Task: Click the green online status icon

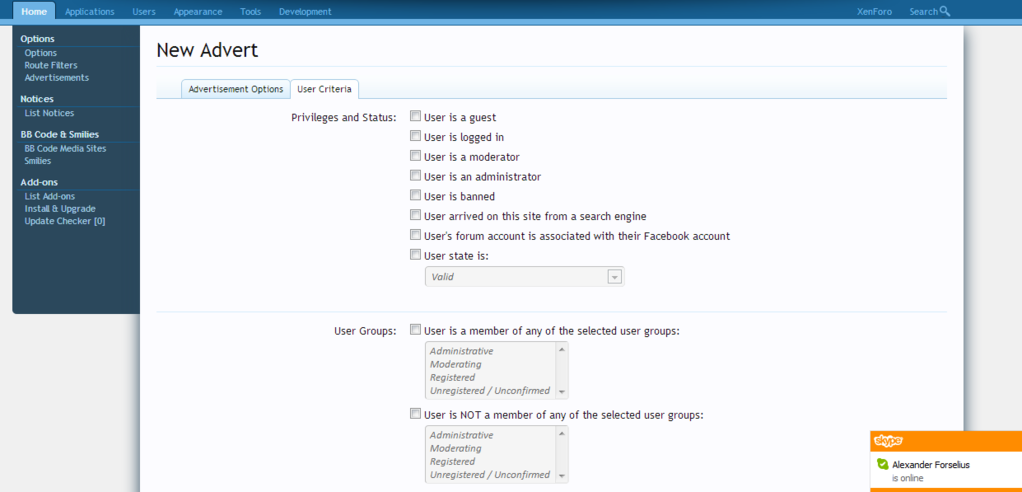Action: (882, 465)
